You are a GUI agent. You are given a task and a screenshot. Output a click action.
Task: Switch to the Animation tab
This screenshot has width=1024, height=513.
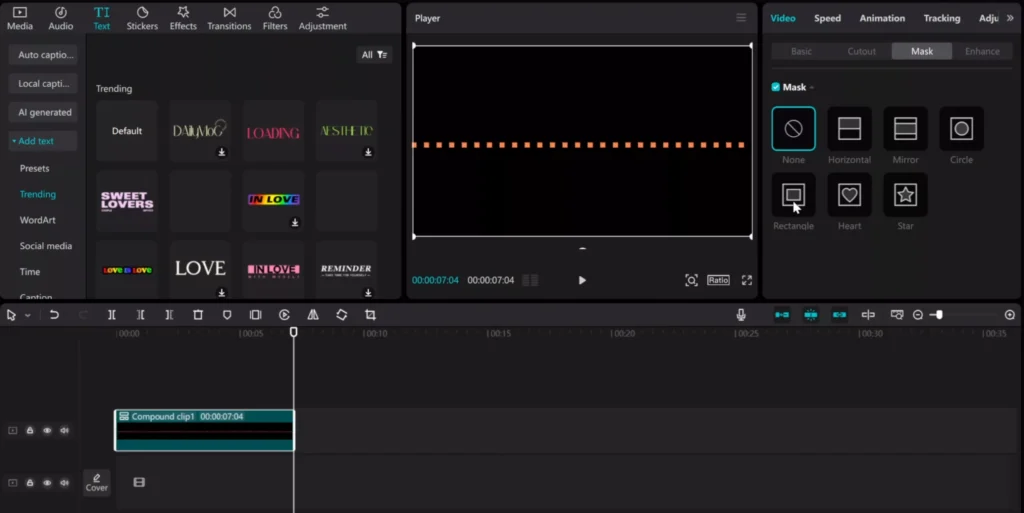[882, 18]
